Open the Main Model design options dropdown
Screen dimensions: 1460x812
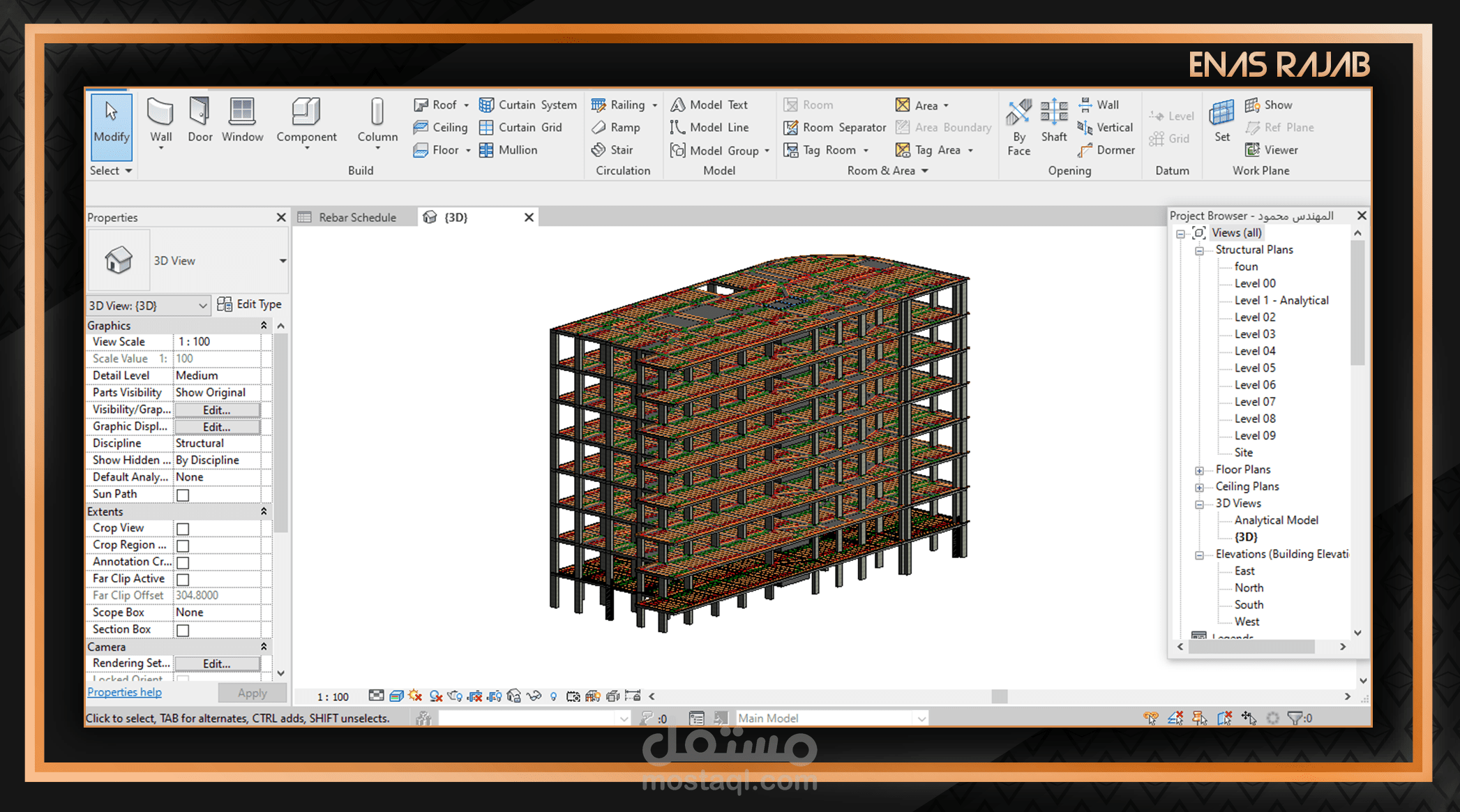(921, 719)
